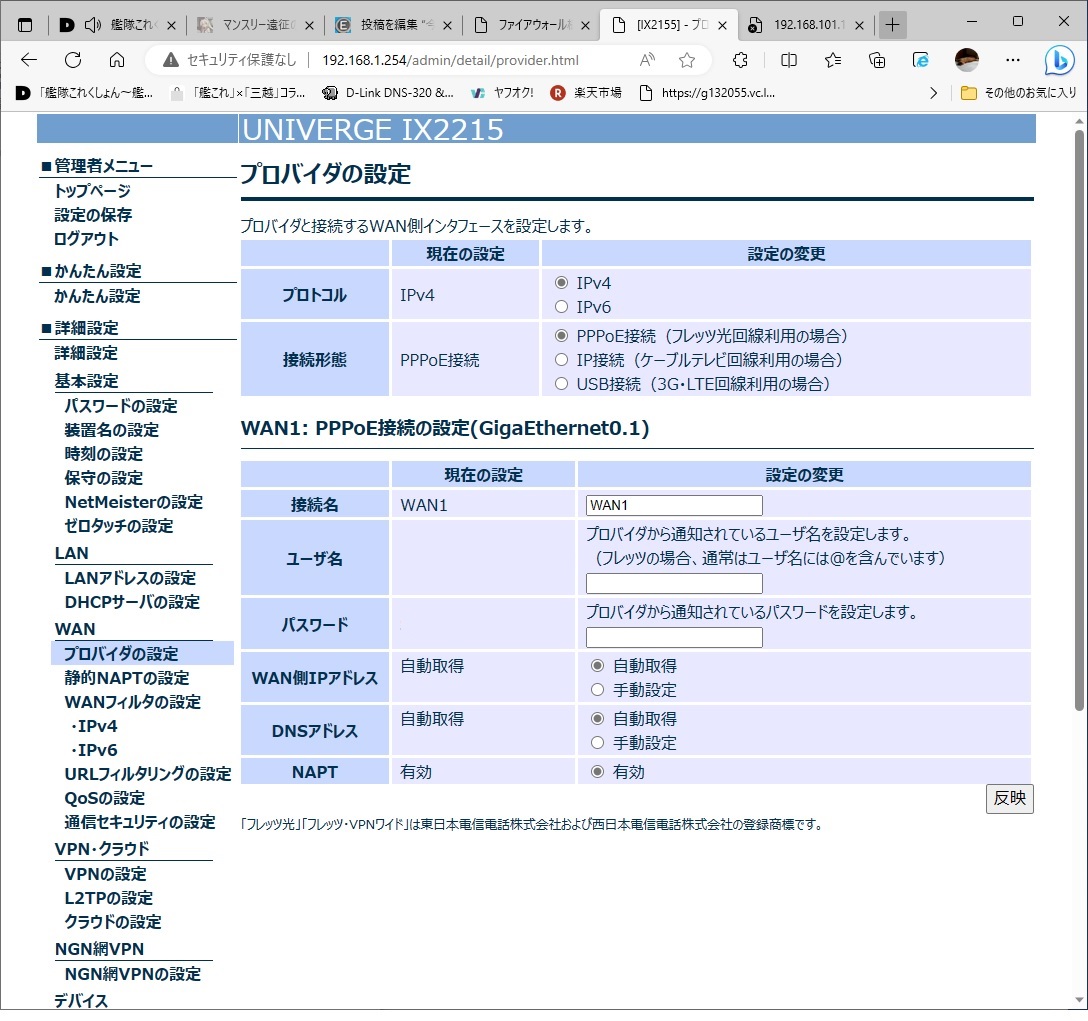Click the read aloud icon in address bar
1088x1021 pixels.
(647, 60)
